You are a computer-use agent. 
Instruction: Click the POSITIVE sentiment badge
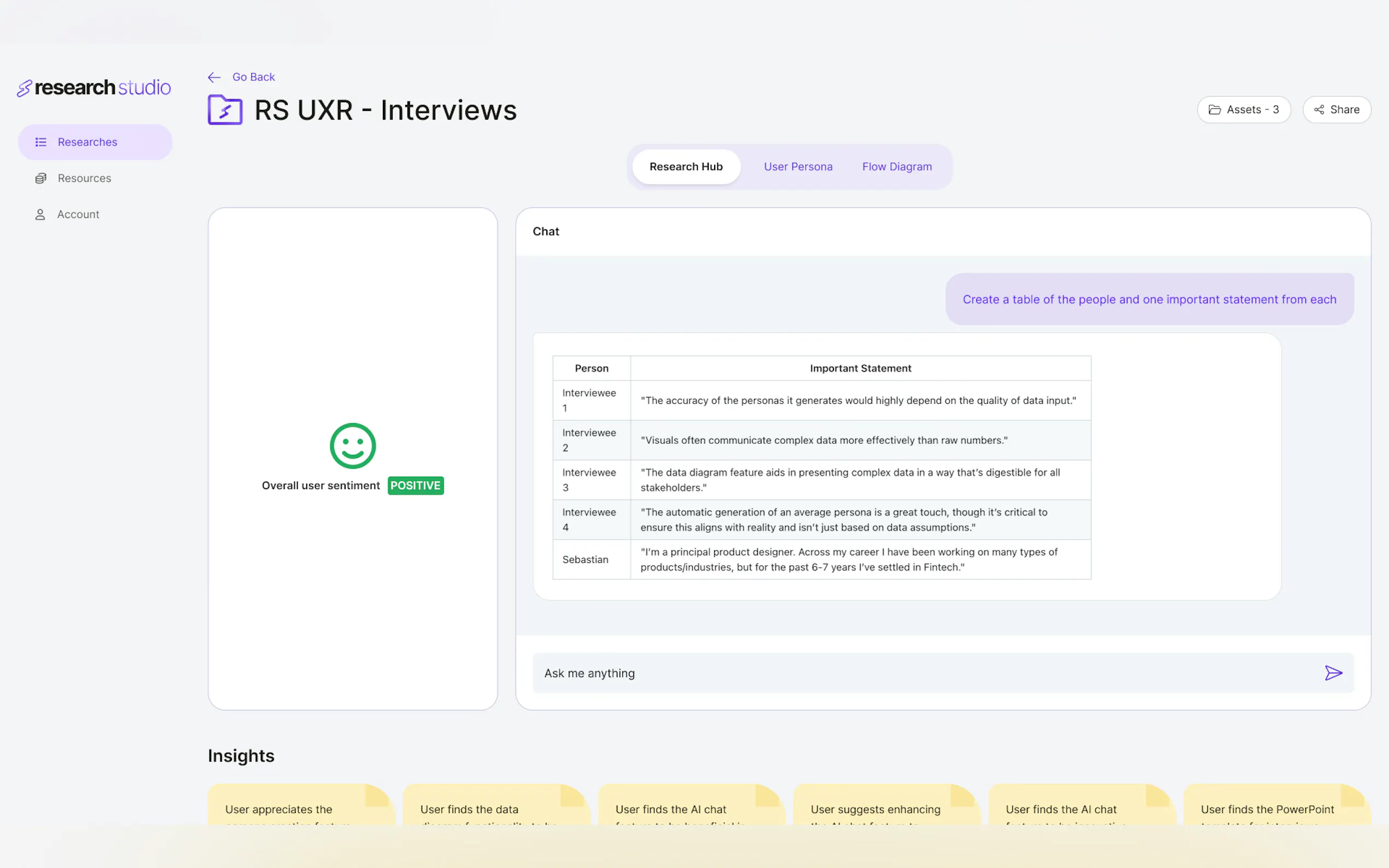point(415,486)
